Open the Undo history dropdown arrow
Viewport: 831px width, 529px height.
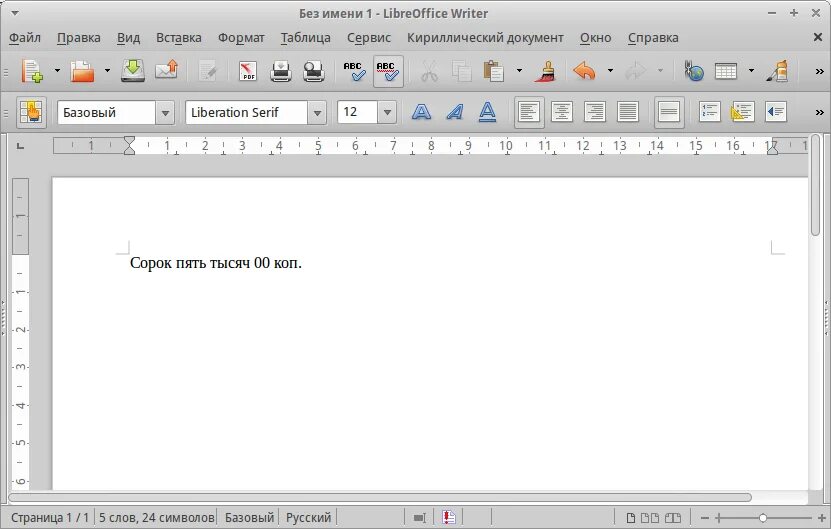tap(610, 70)
